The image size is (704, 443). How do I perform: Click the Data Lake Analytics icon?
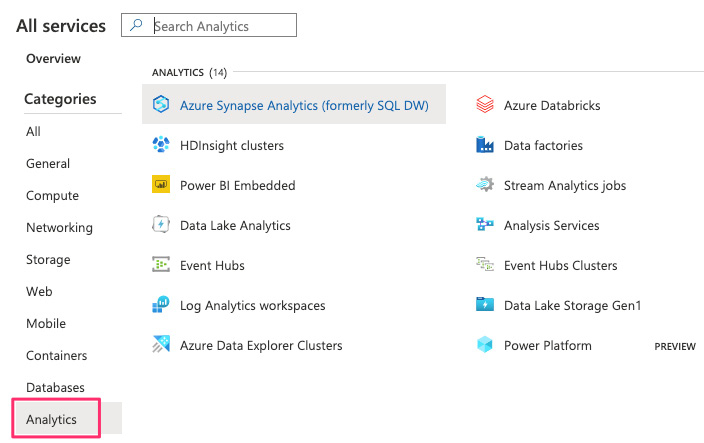pos(161,224)
